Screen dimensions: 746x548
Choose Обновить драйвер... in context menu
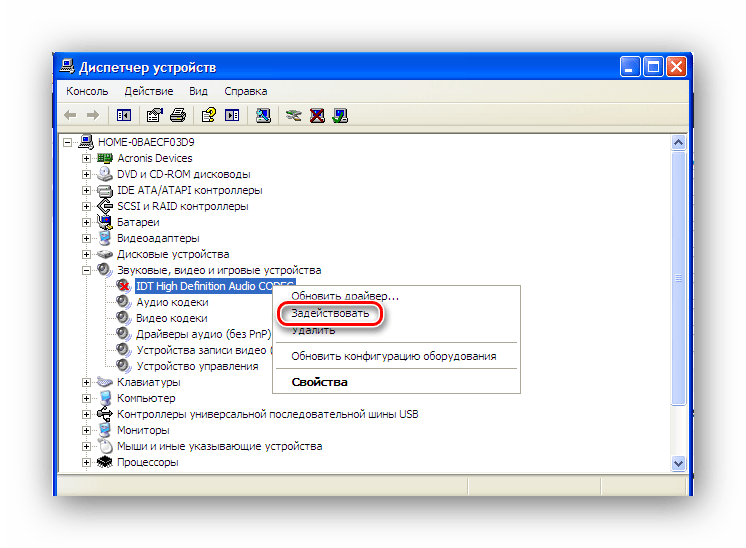345,296
